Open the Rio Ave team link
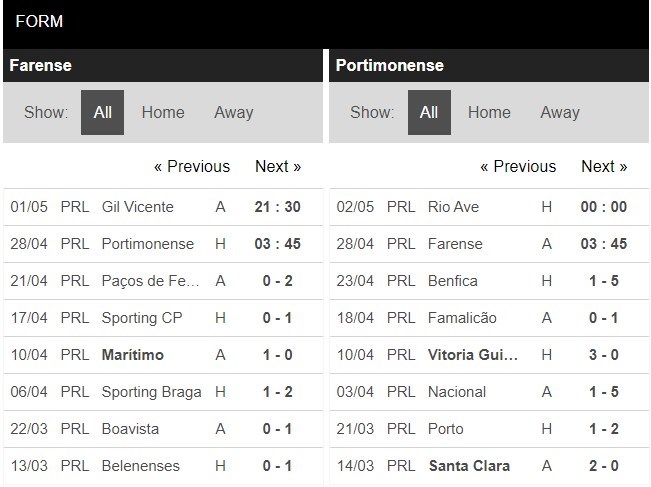Image resolution: width=651 pixels, height=487 pixels. pyautogui.click(x=453, y=207)
